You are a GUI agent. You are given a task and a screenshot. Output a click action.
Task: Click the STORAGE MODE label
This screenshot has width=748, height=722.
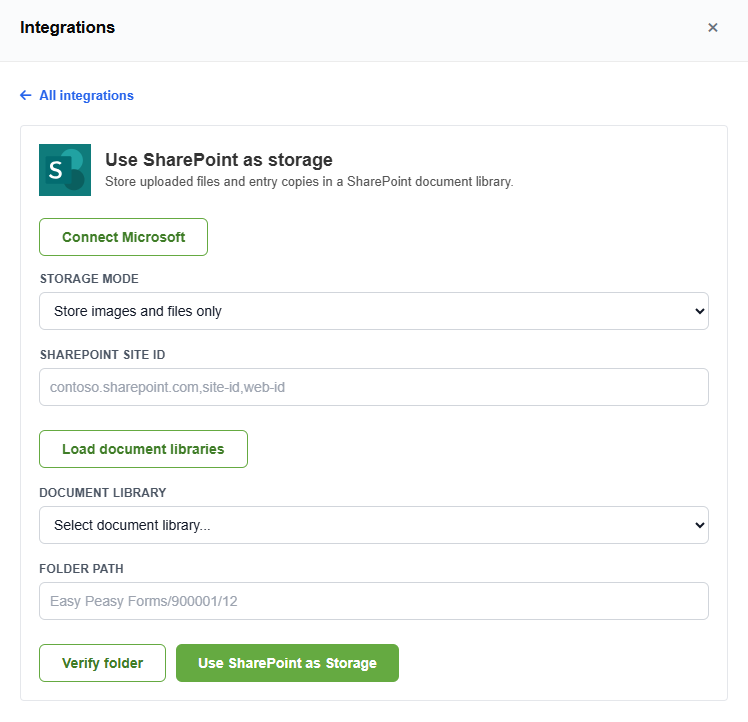point(89,279)
